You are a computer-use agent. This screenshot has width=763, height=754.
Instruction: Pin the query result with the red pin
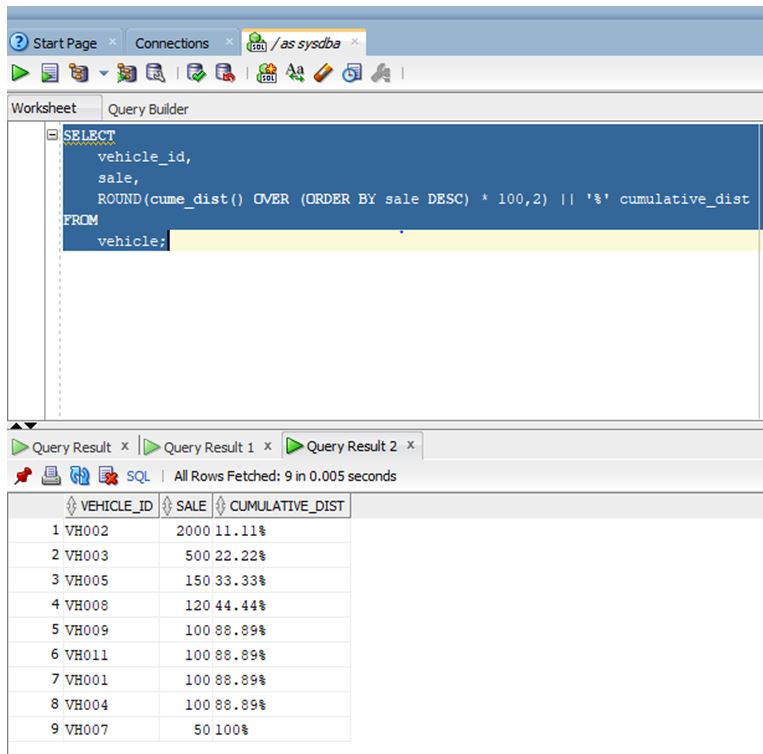[22, 476]
